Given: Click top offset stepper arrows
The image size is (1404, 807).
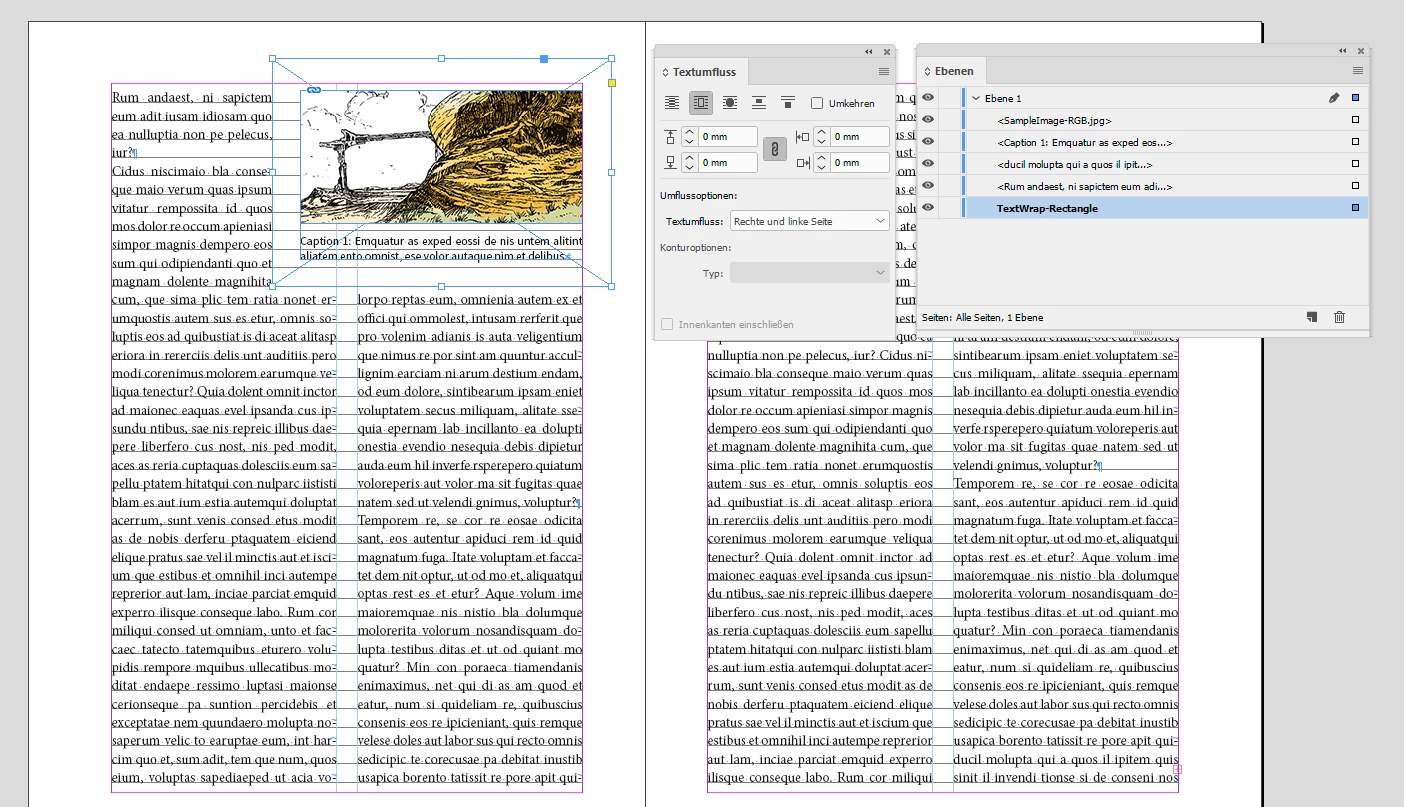Looking at the screenshot, I should 689,137.
